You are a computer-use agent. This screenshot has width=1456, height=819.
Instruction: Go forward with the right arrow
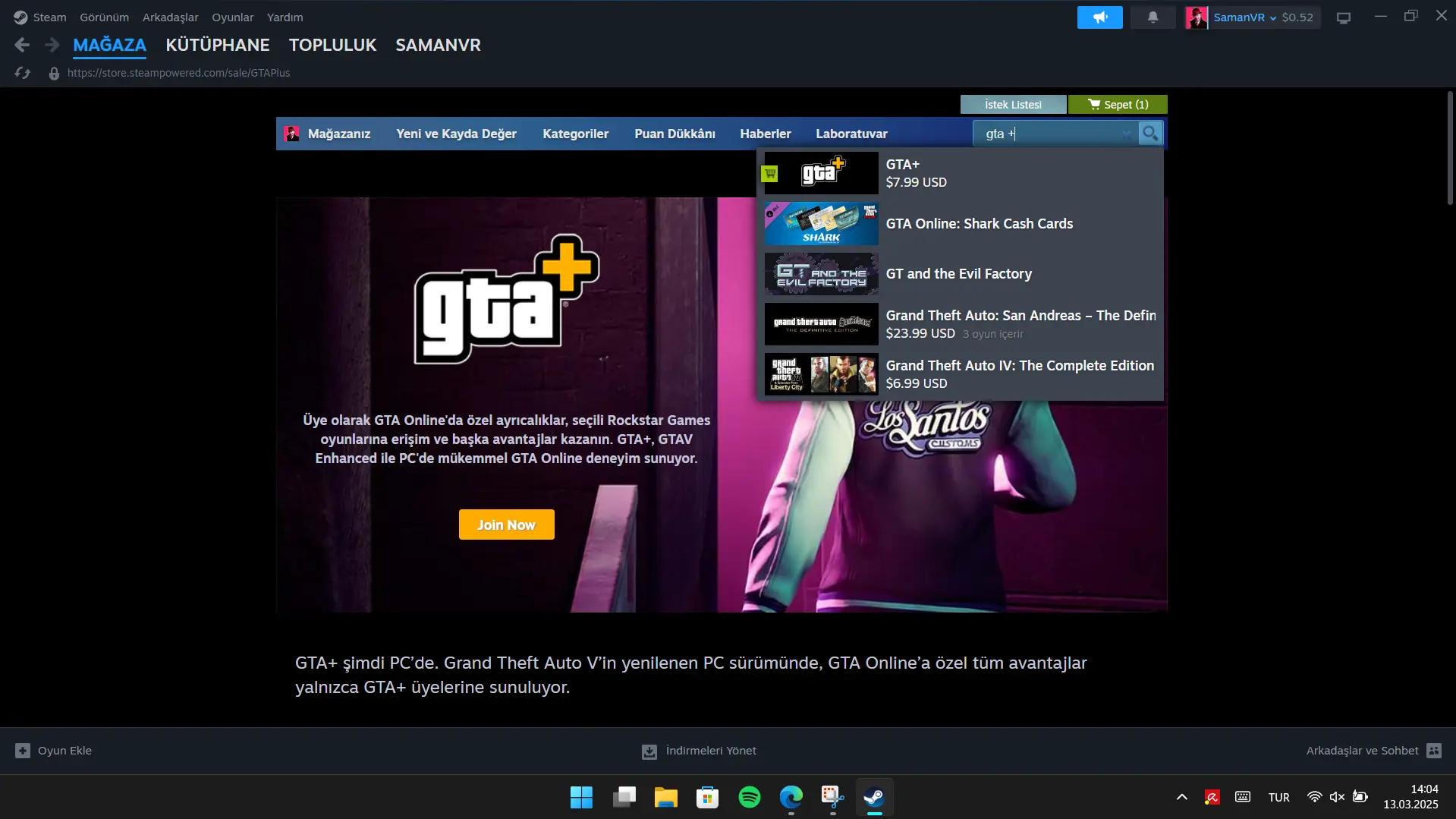[52, 46]
